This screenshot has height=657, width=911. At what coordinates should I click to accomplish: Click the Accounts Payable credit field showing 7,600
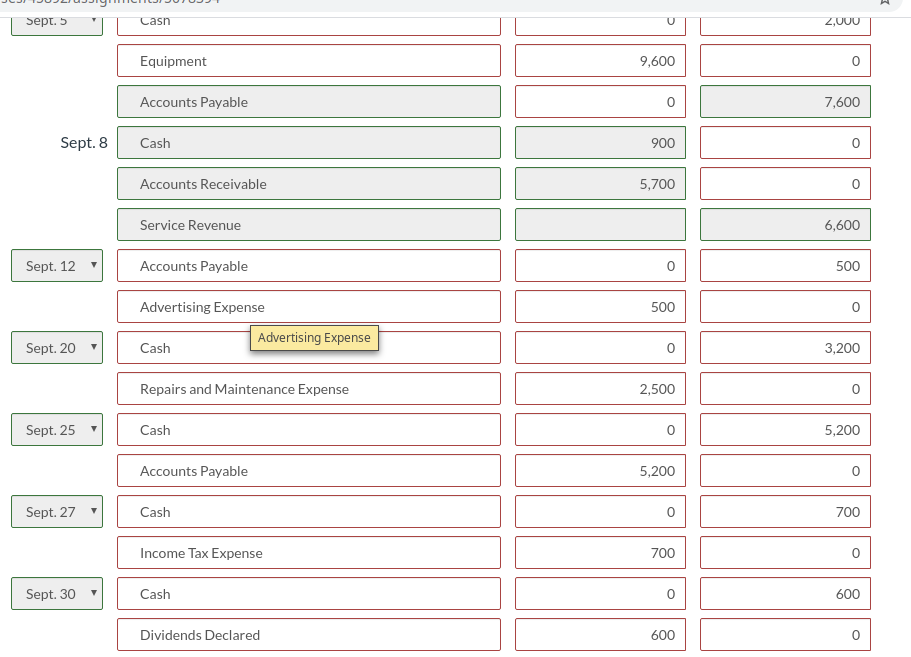785,101
